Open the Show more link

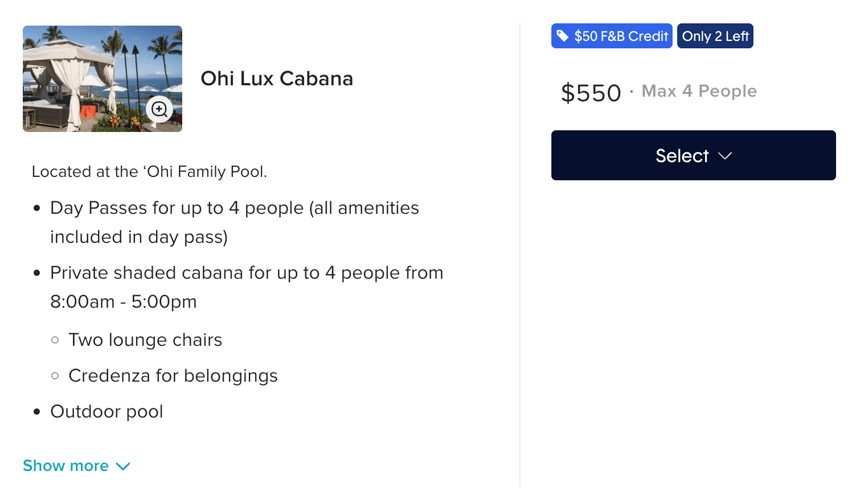pos(76,466)
